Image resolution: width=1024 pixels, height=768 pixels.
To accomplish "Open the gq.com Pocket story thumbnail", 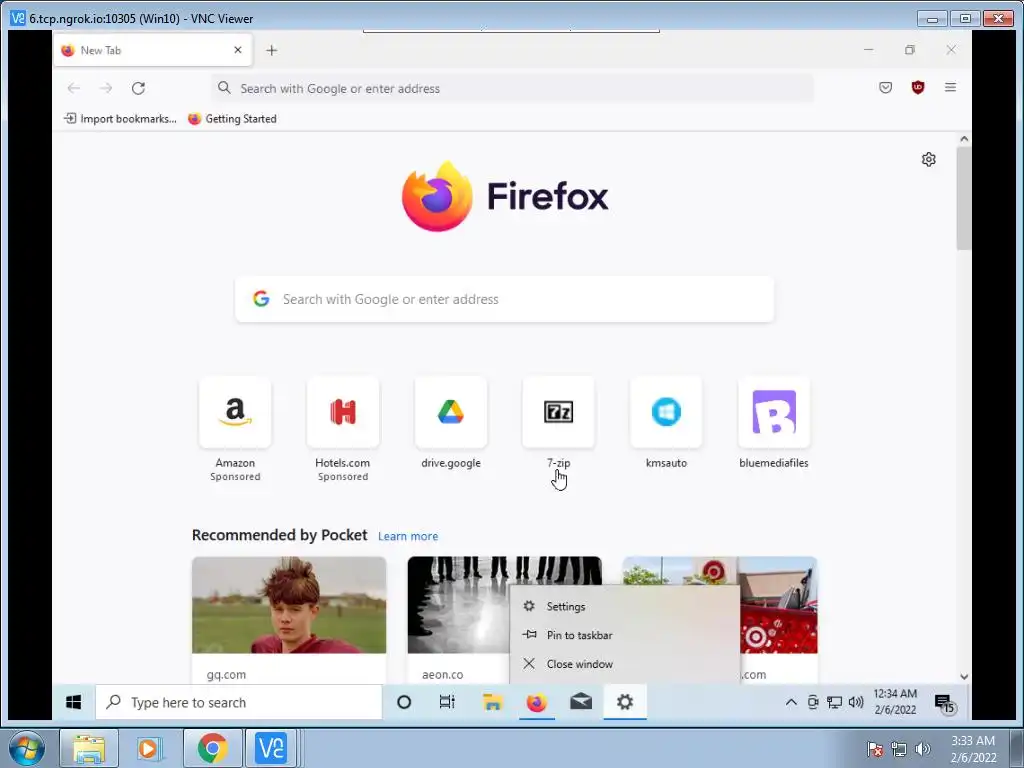I will pos(289,605).
